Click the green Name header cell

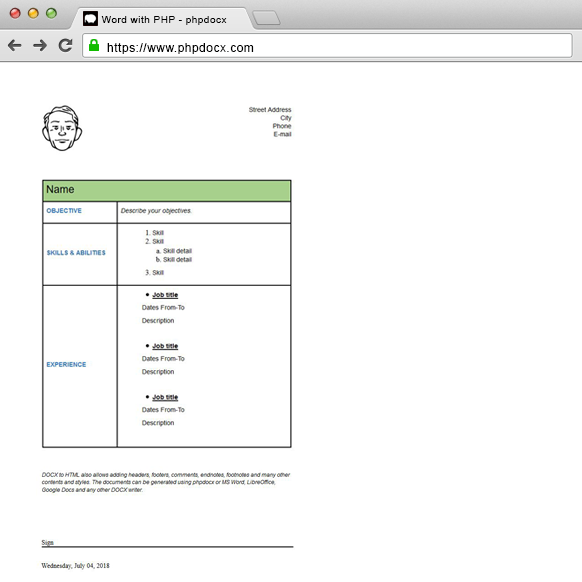tap(167, 191)
